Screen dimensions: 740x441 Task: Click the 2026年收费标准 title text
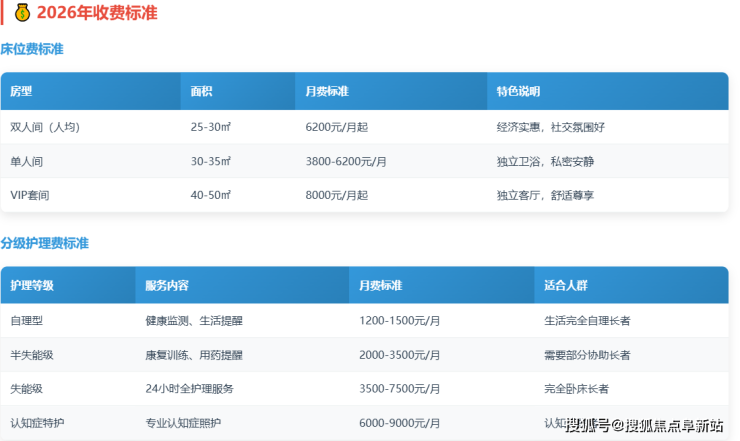coord(96,13)
